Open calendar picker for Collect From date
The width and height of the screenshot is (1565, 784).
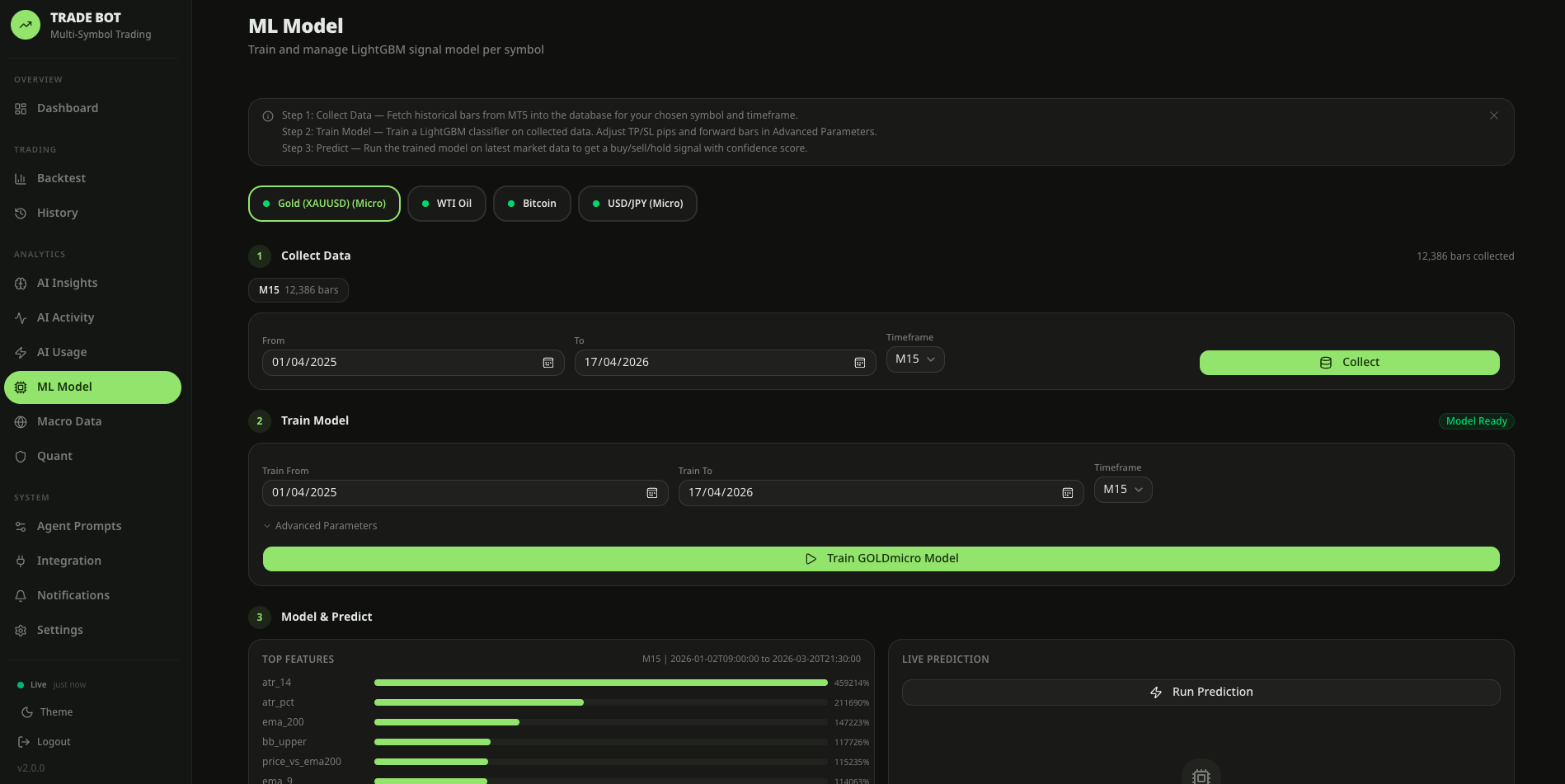point(548,363)
